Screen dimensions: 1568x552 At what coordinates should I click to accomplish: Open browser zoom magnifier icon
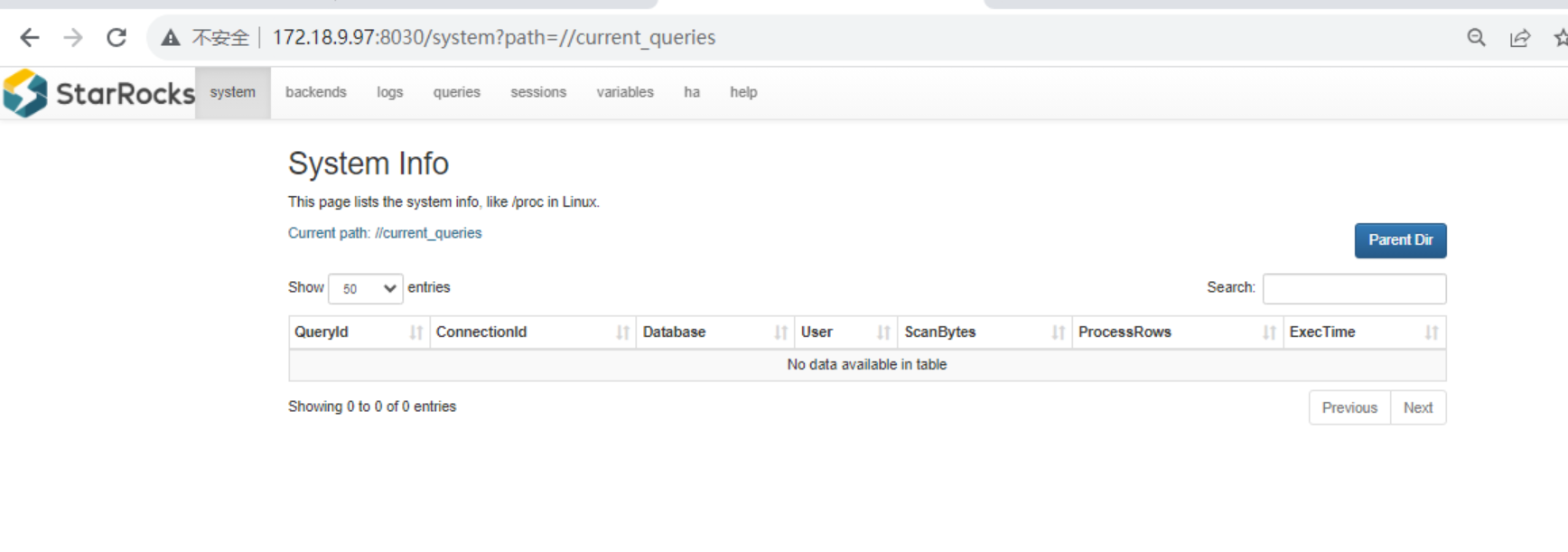click(1476, 37)
